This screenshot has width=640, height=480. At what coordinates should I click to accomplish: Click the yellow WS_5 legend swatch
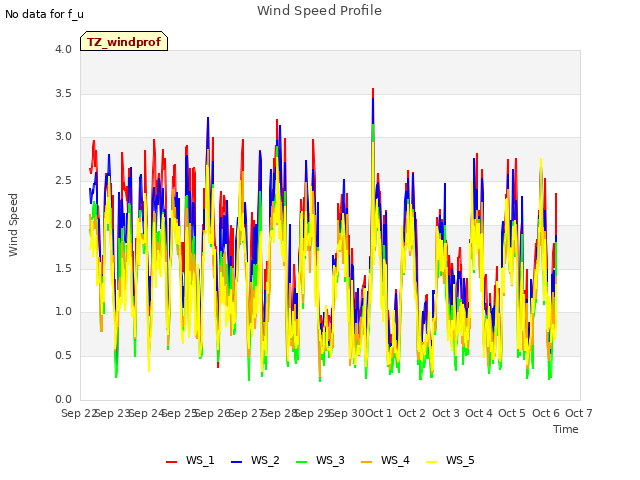[431, 462]
